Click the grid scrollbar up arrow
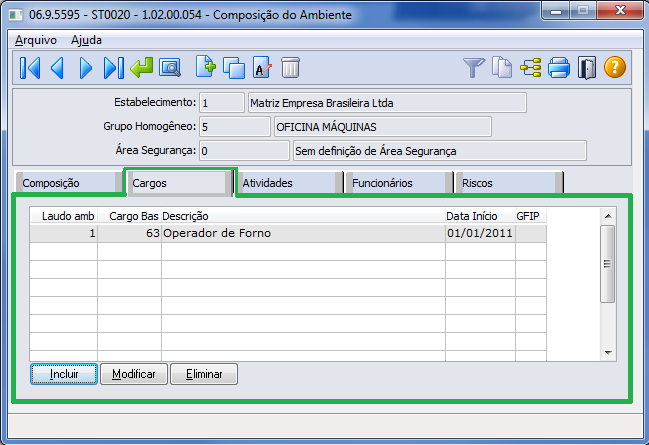The height and width of the screenshot is (445, 649). tap(608, 216)
